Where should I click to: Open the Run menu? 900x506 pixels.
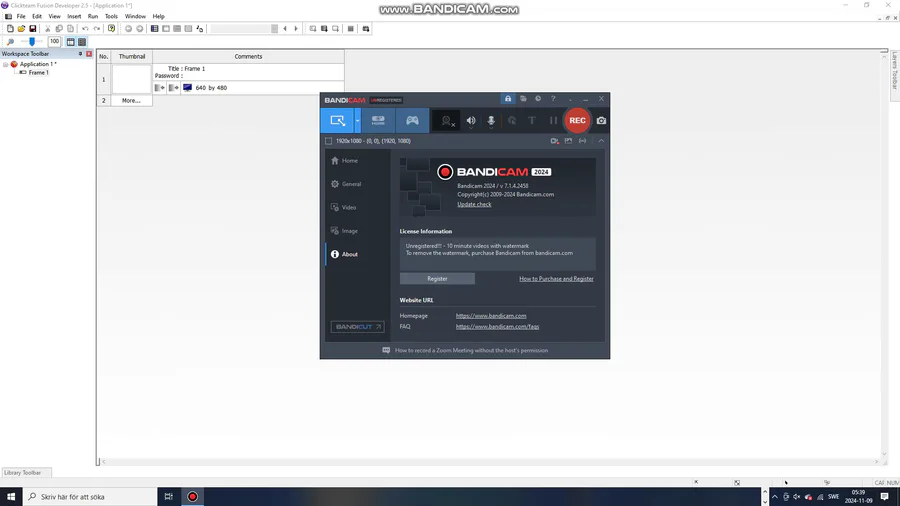(x=92, y=17)
